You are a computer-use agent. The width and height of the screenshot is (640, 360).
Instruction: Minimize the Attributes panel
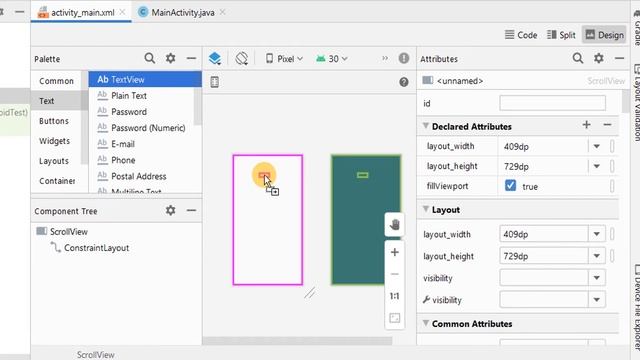619,58
